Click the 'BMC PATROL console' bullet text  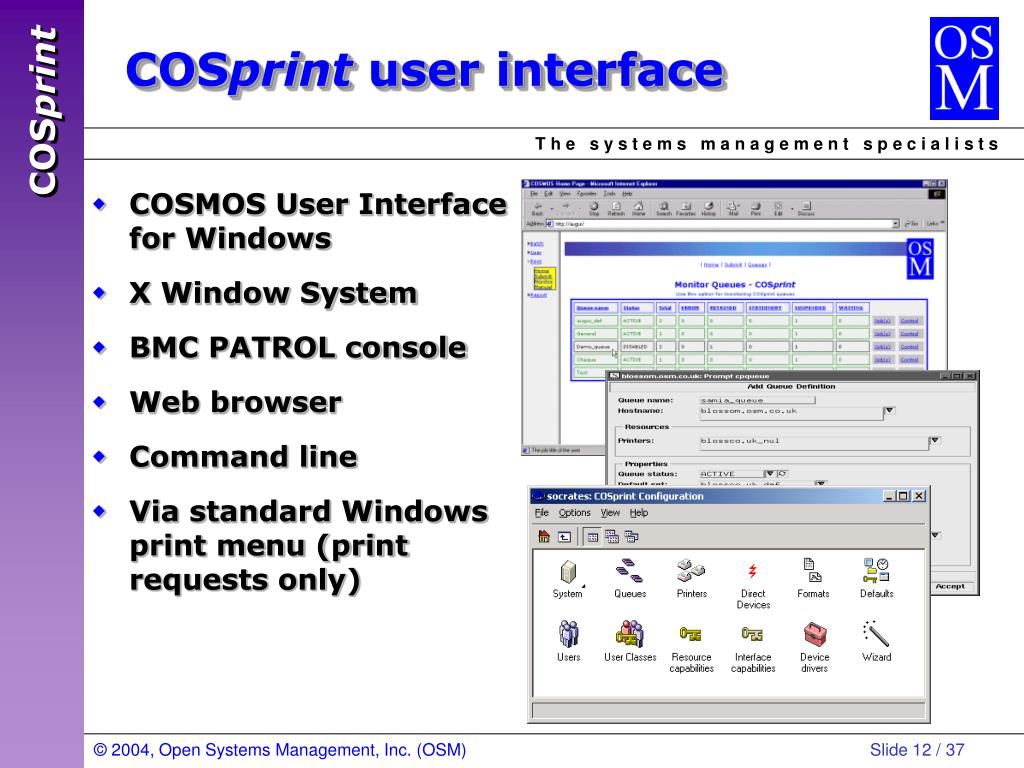coord(298,347)
